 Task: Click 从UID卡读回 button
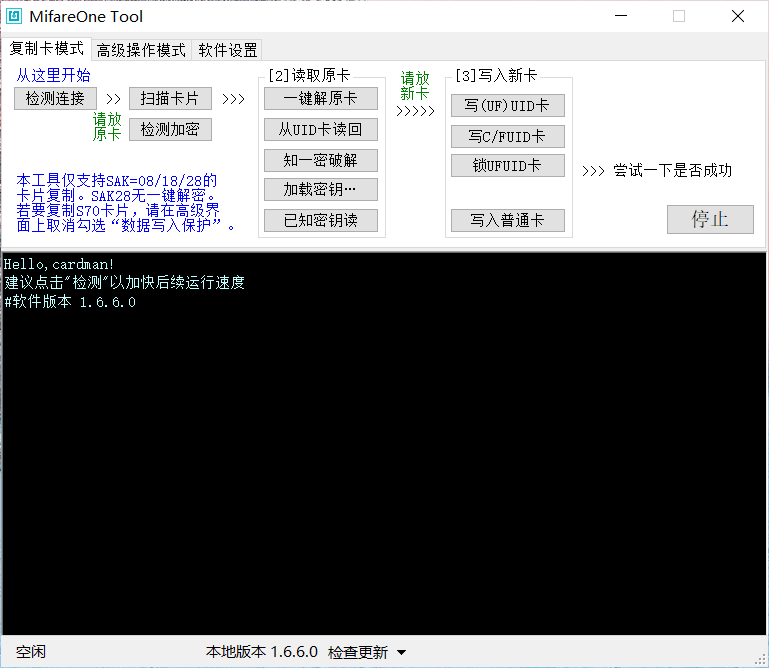point(321,129)
